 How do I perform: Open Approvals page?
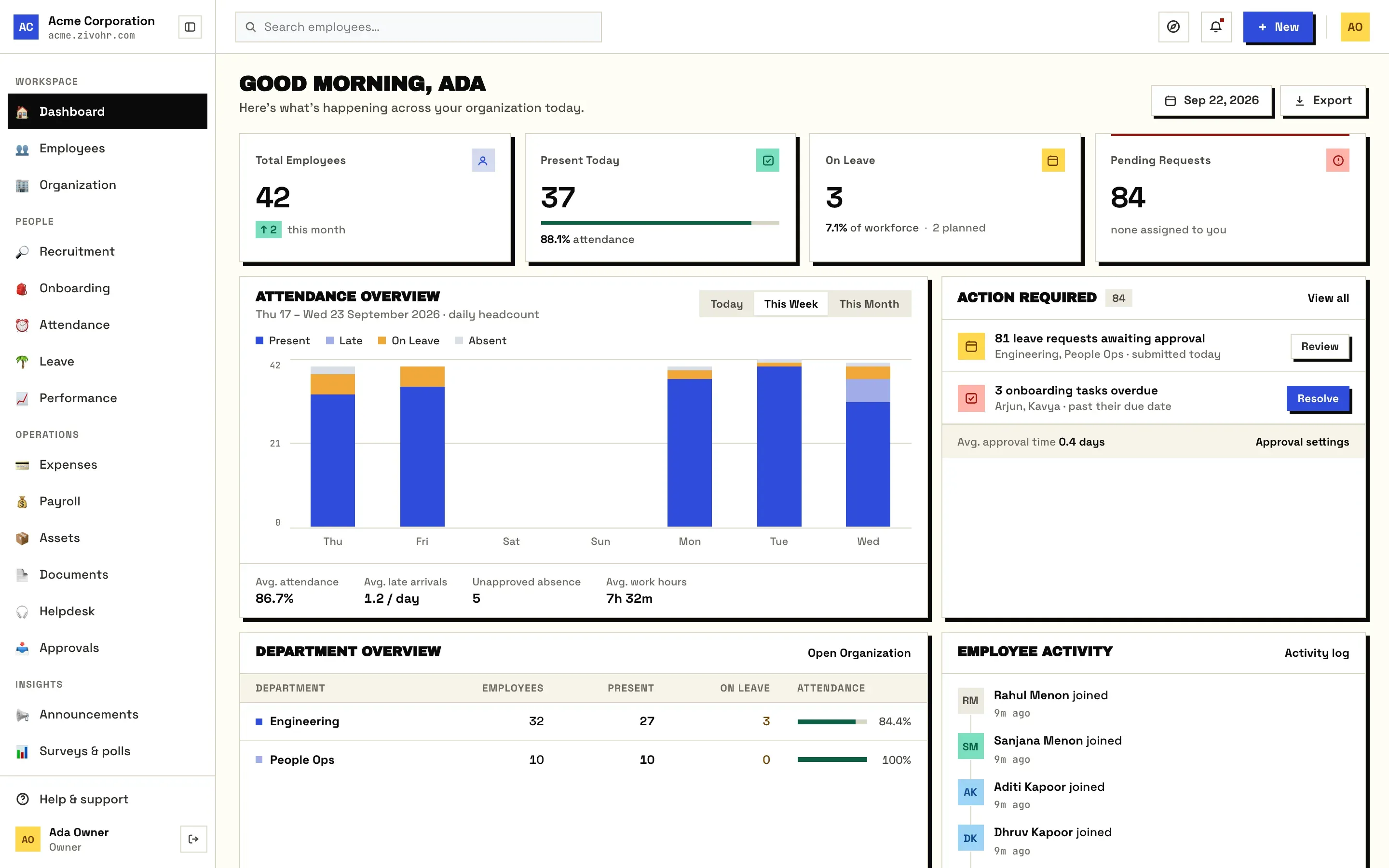click(108, 648)
